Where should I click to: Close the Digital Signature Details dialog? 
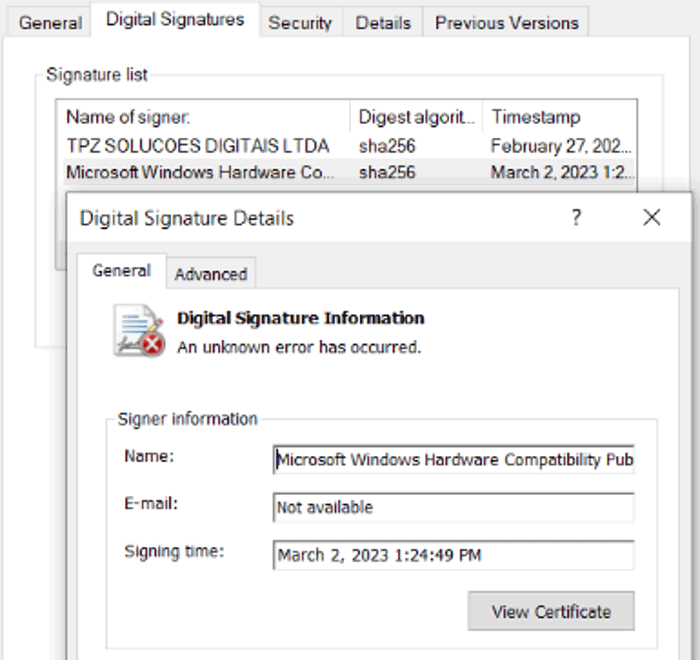652,217
